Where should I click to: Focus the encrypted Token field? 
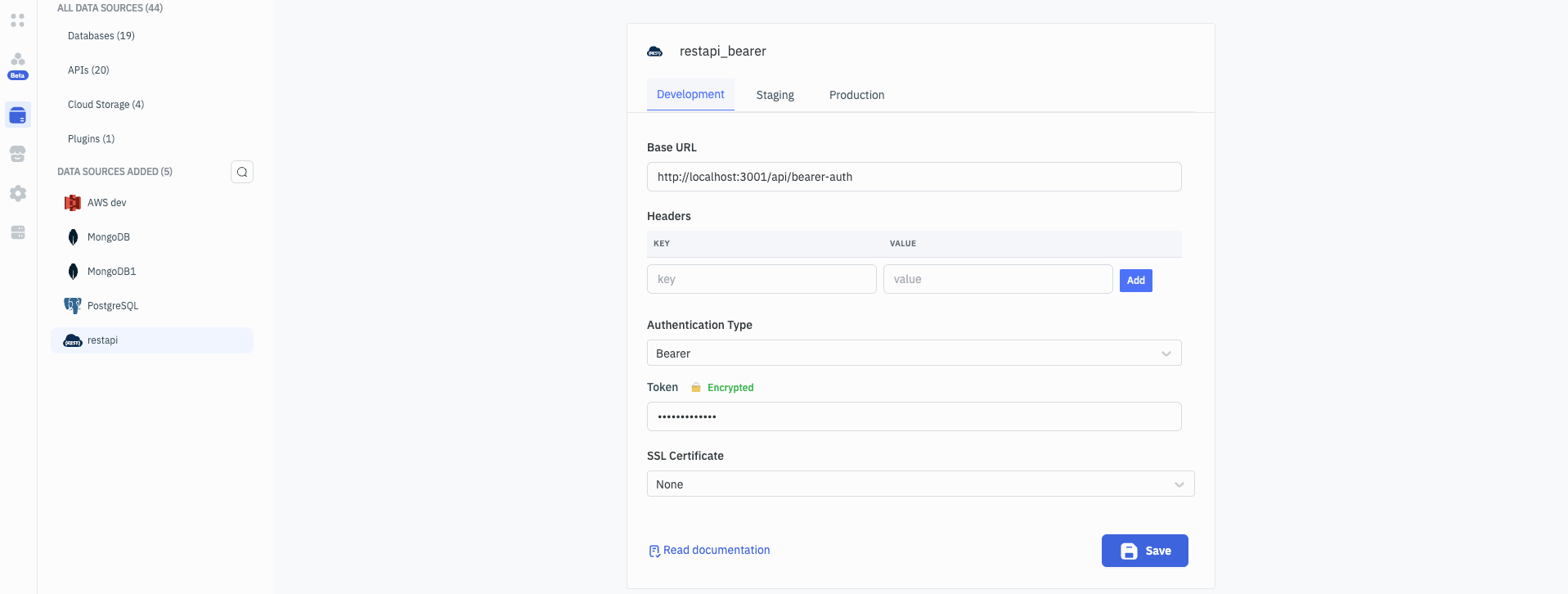(x=914, y=416)
